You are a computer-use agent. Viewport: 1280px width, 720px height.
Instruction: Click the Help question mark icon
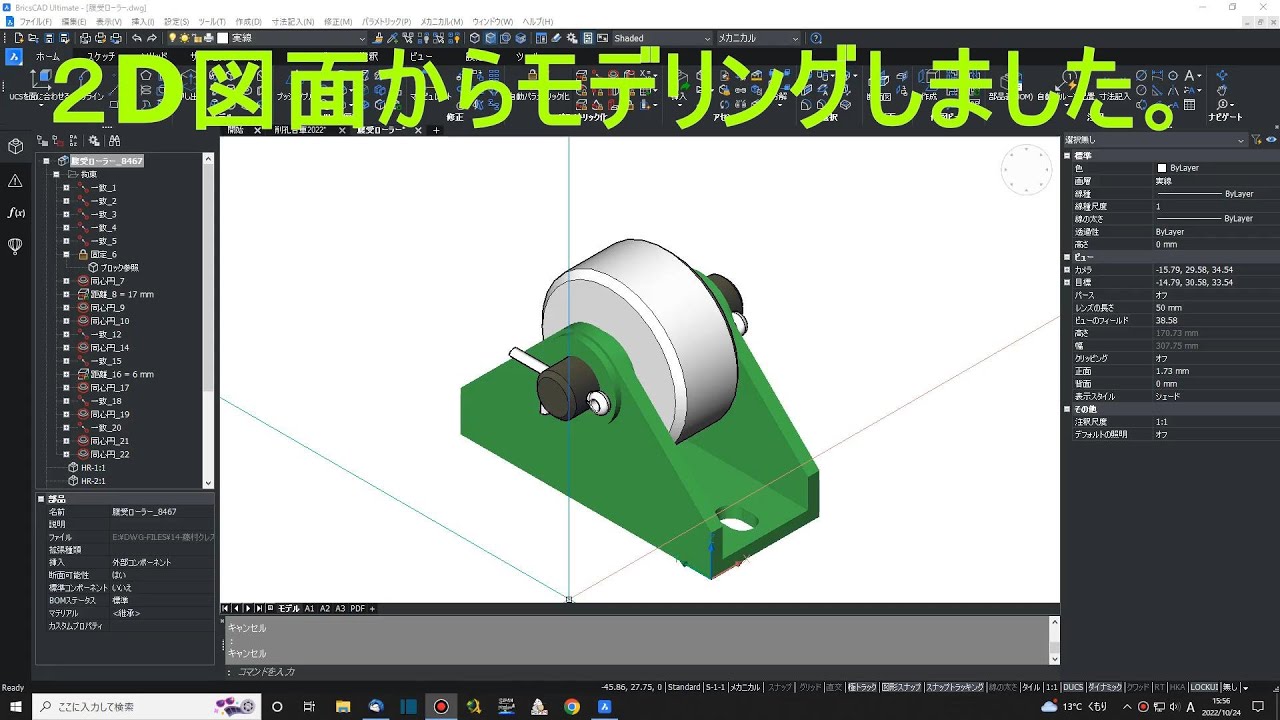pyautogui.click(x=816, y=38)
